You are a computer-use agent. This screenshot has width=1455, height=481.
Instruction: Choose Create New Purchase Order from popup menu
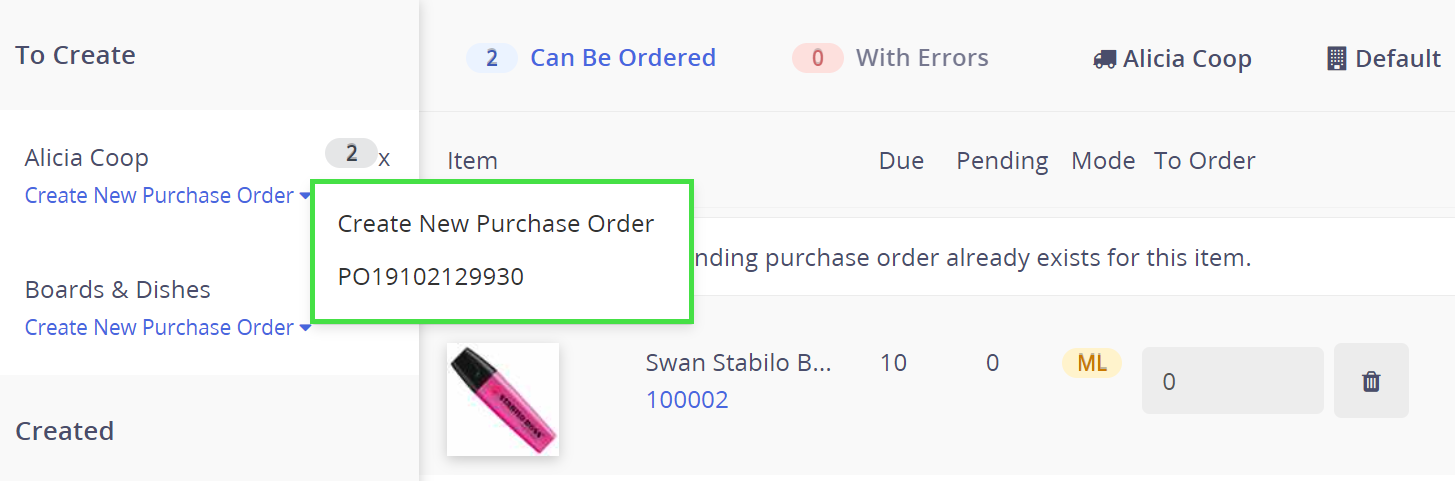pos(496,224)
